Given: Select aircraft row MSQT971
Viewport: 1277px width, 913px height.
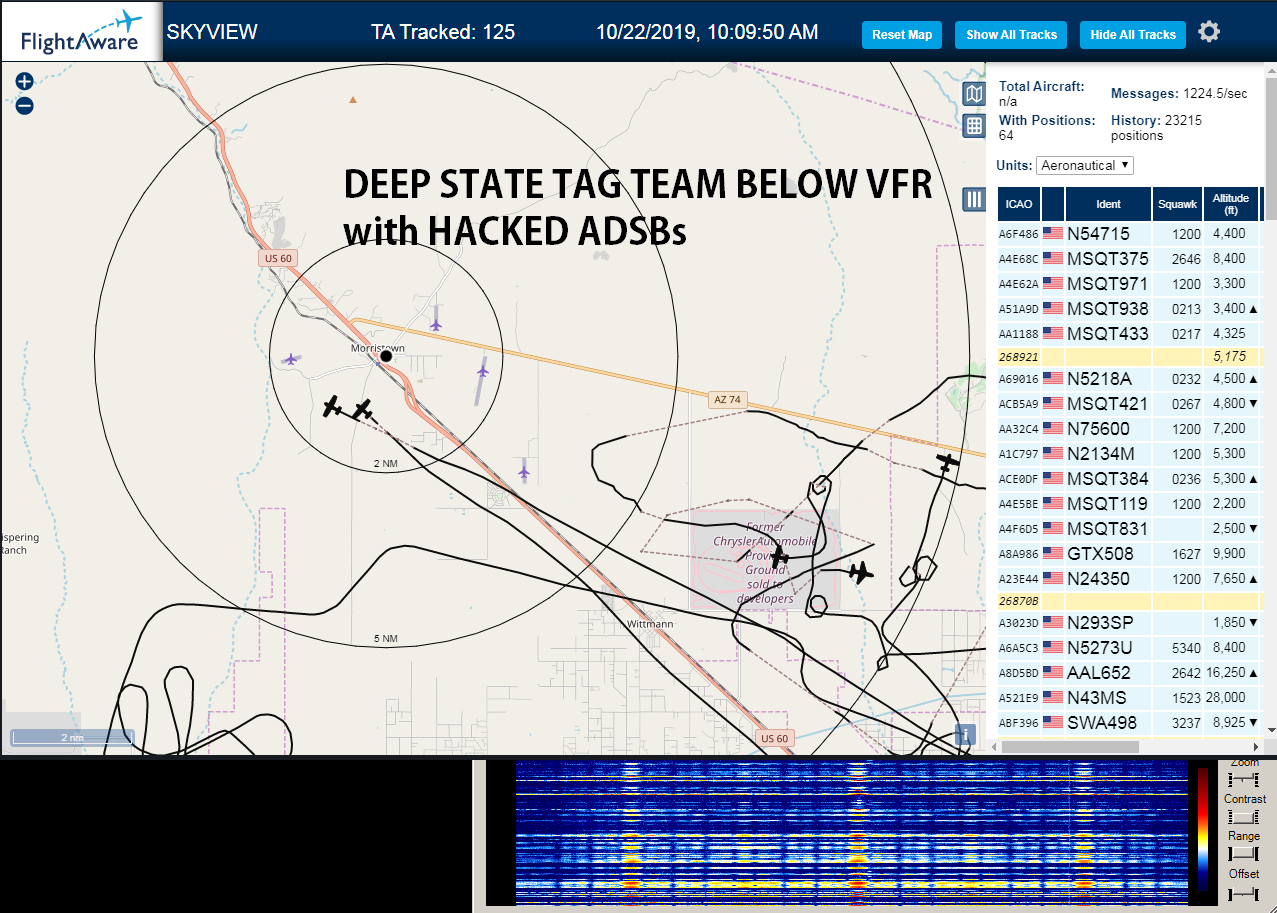Looking at the screenshot, I should point(1129,283).
